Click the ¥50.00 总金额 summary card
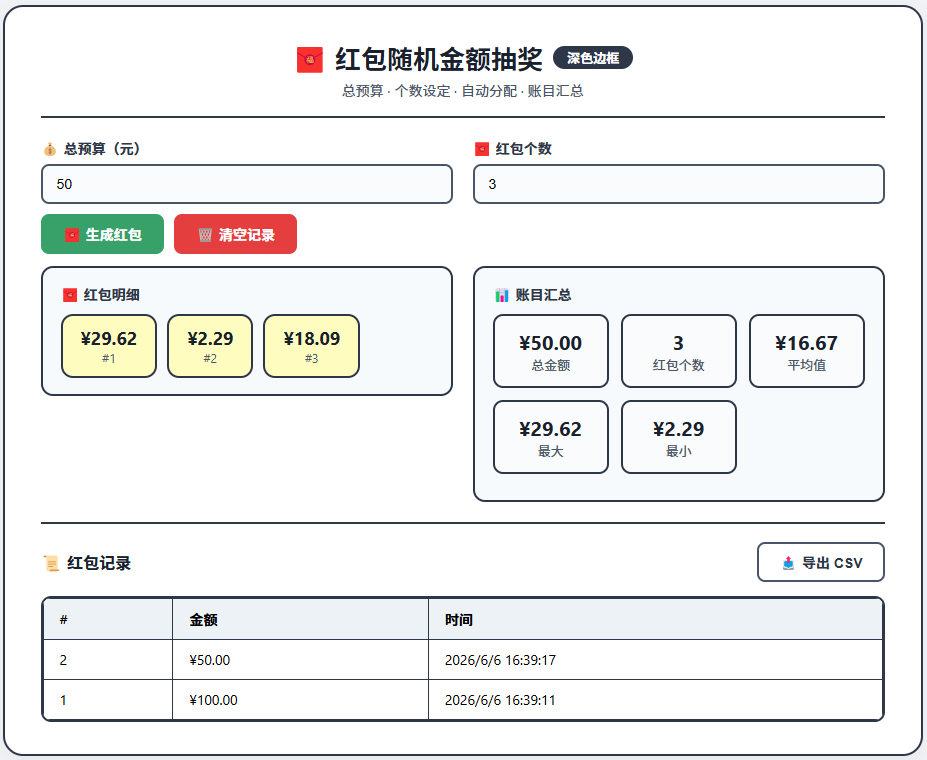Screen dimensions: 927x760 pyautogui.click(x=551, y=351)
